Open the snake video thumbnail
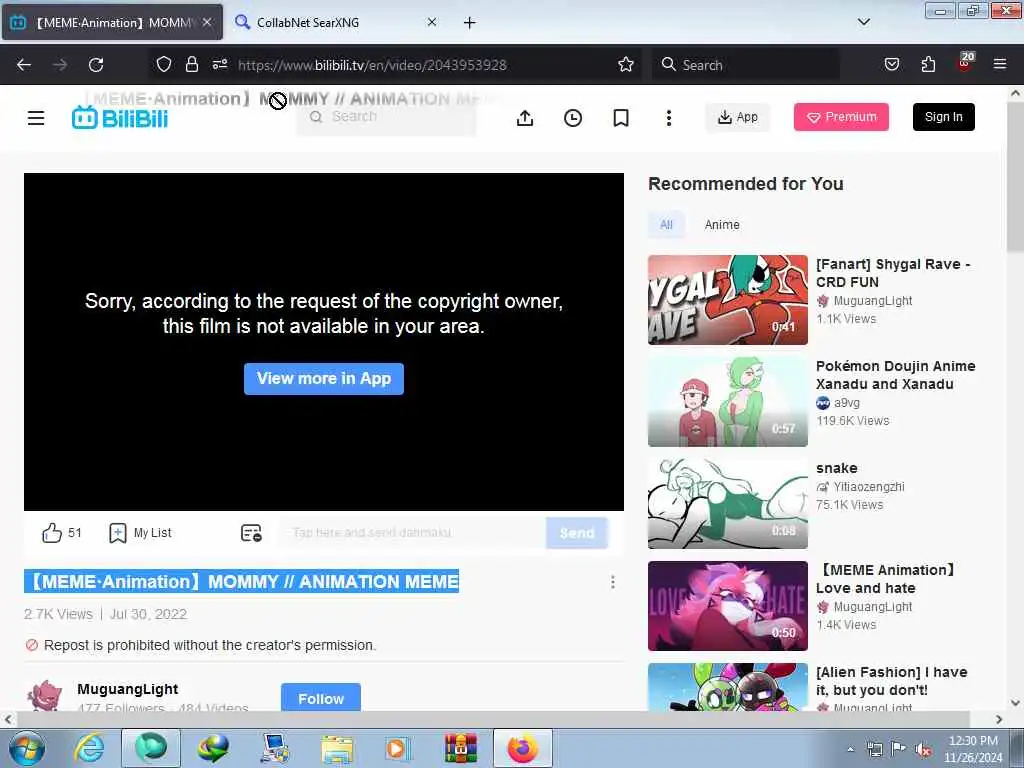The height and width of the screenshot is (768, 1024). 728,504
